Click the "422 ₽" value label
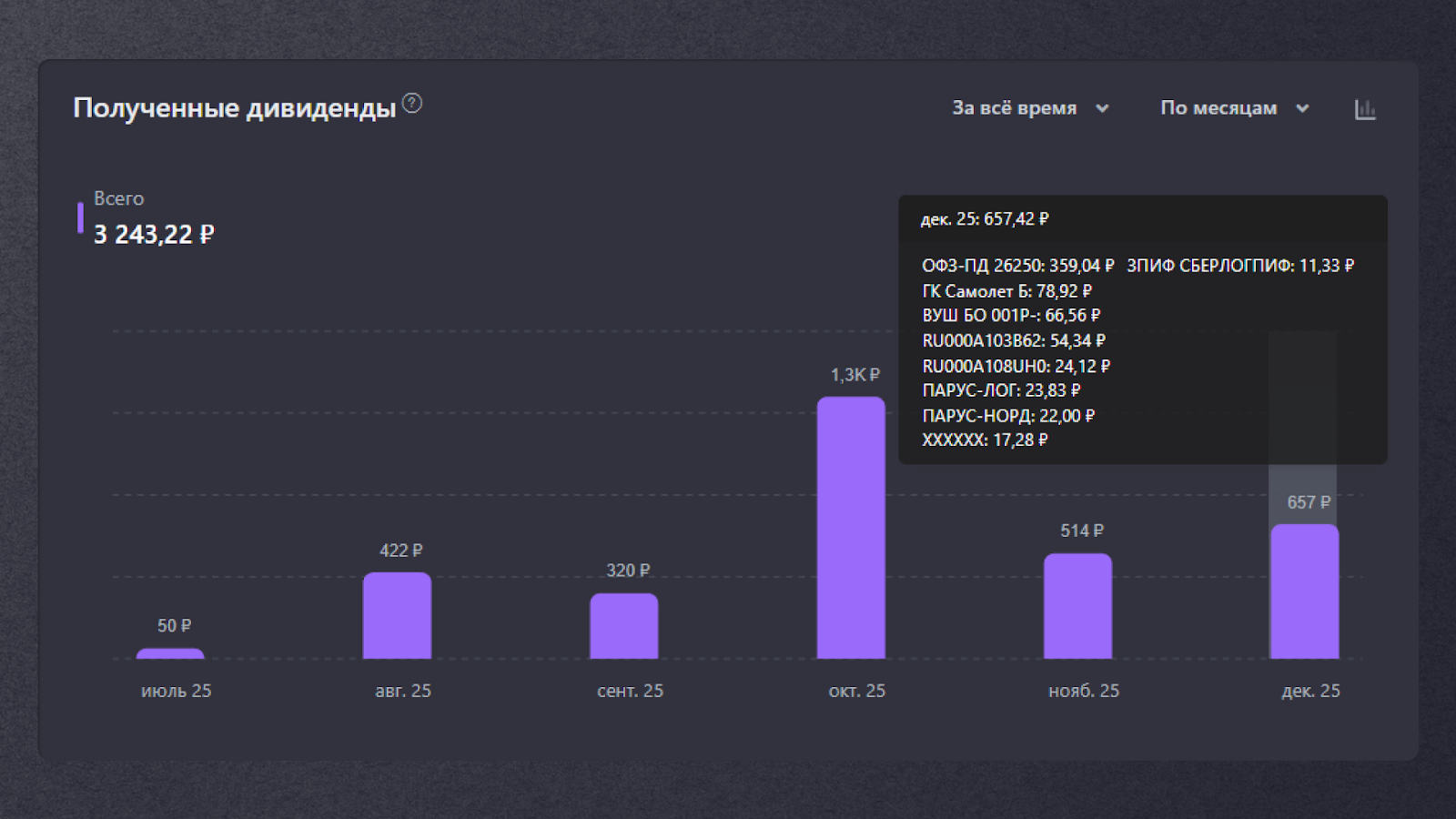The height and width of the screenshot is (819, 1456). (x=400, y=551)
